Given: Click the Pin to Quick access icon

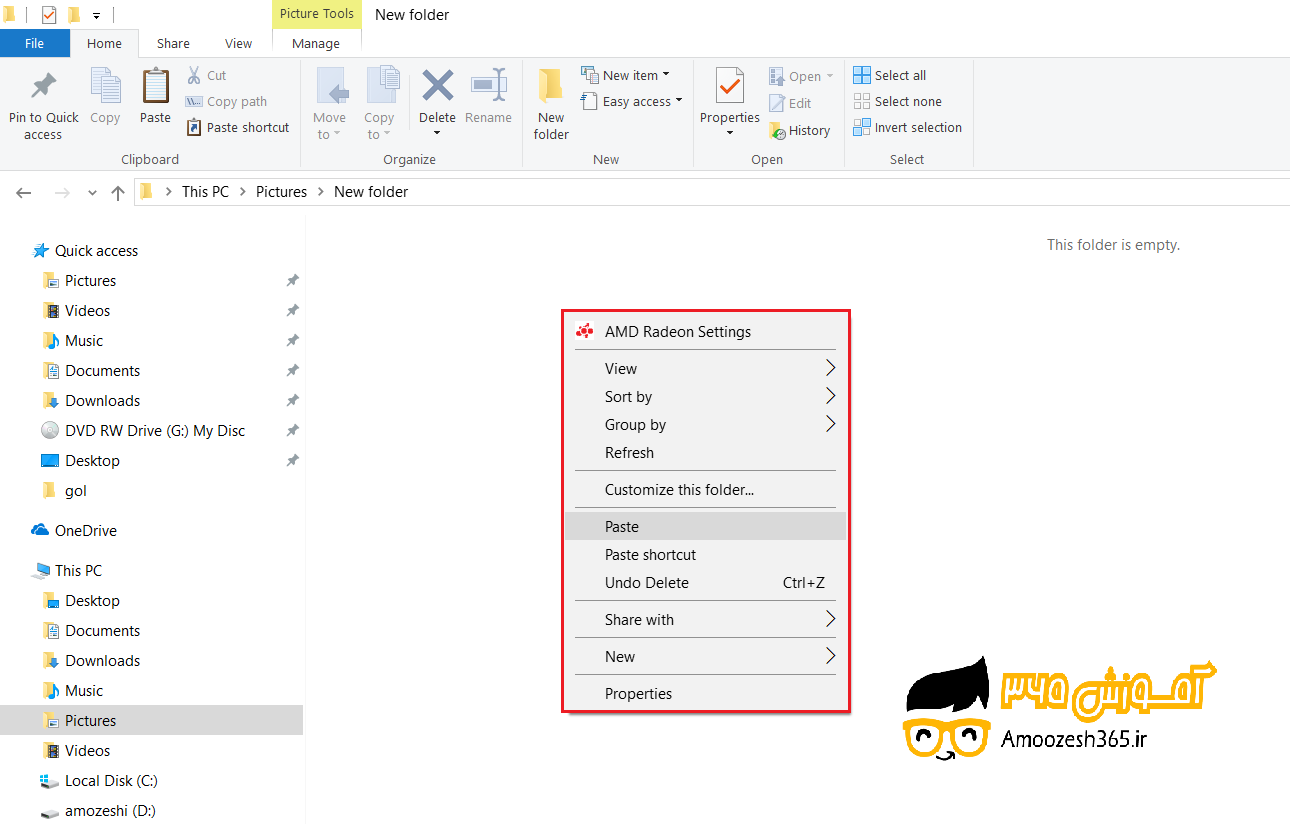Looking at the screenshot, I should tap(43, 87).
